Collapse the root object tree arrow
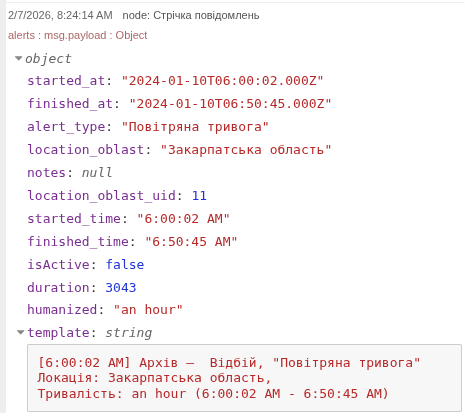The image size is (465, 413). pos(19,59)
